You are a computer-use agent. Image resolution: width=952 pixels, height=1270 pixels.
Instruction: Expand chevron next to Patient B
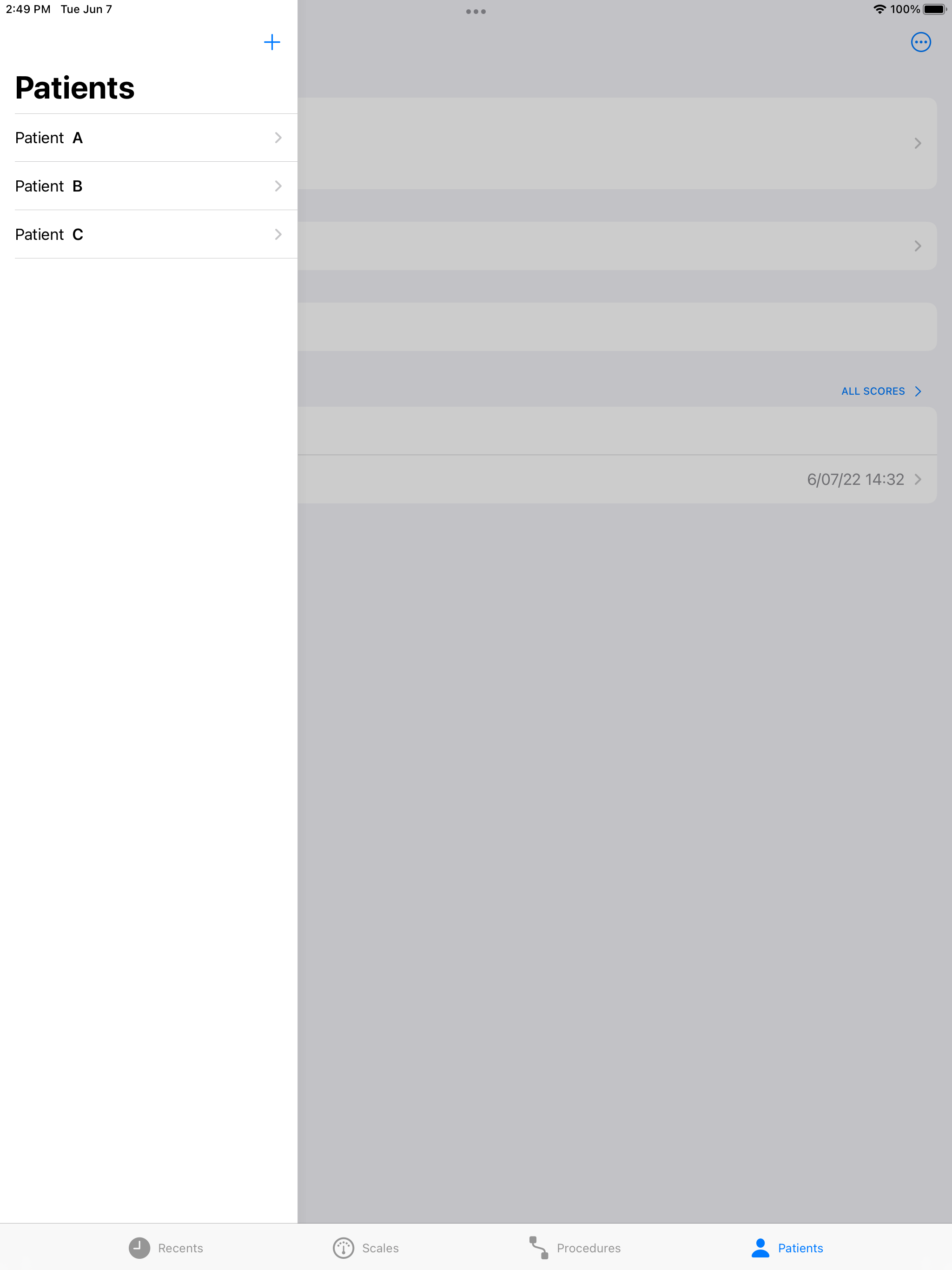point(278,186)
